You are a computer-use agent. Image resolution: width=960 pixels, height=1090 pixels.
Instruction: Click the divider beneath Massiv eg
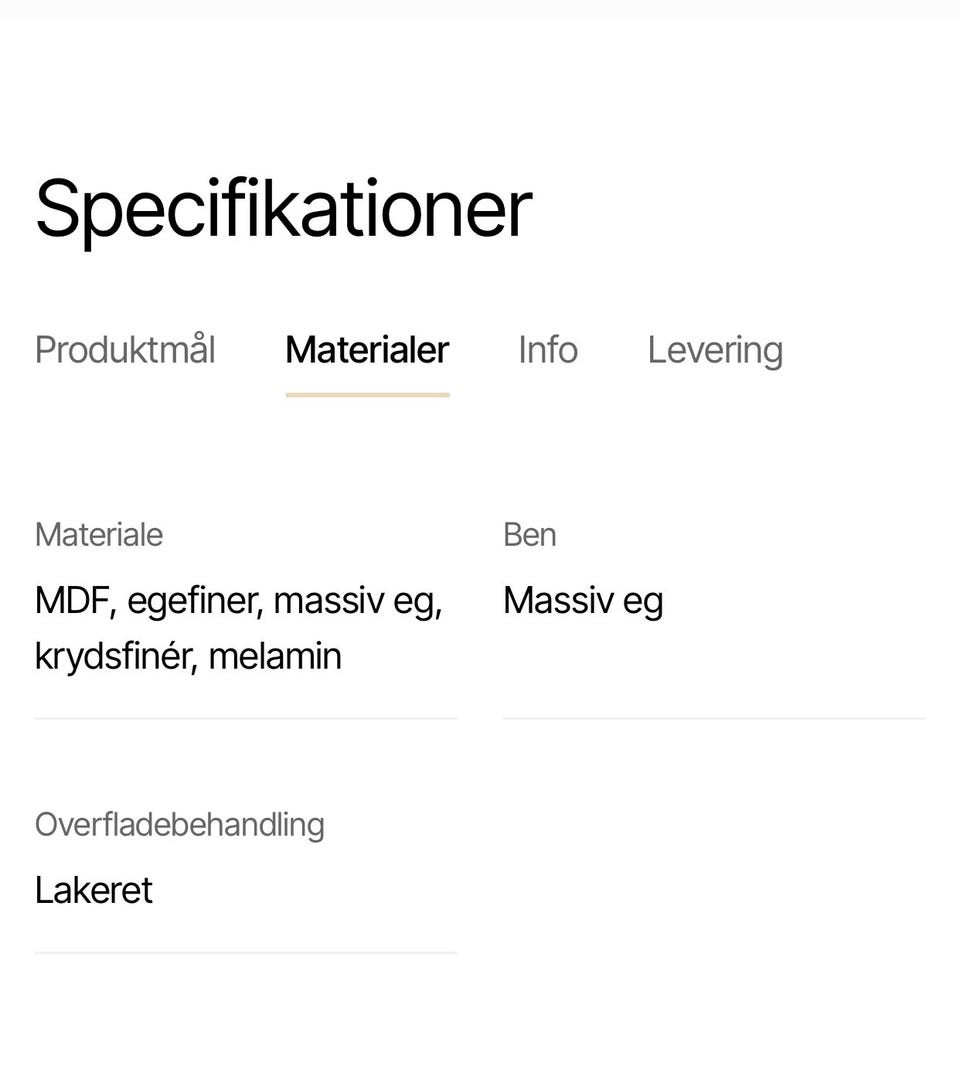coord(714,718)
